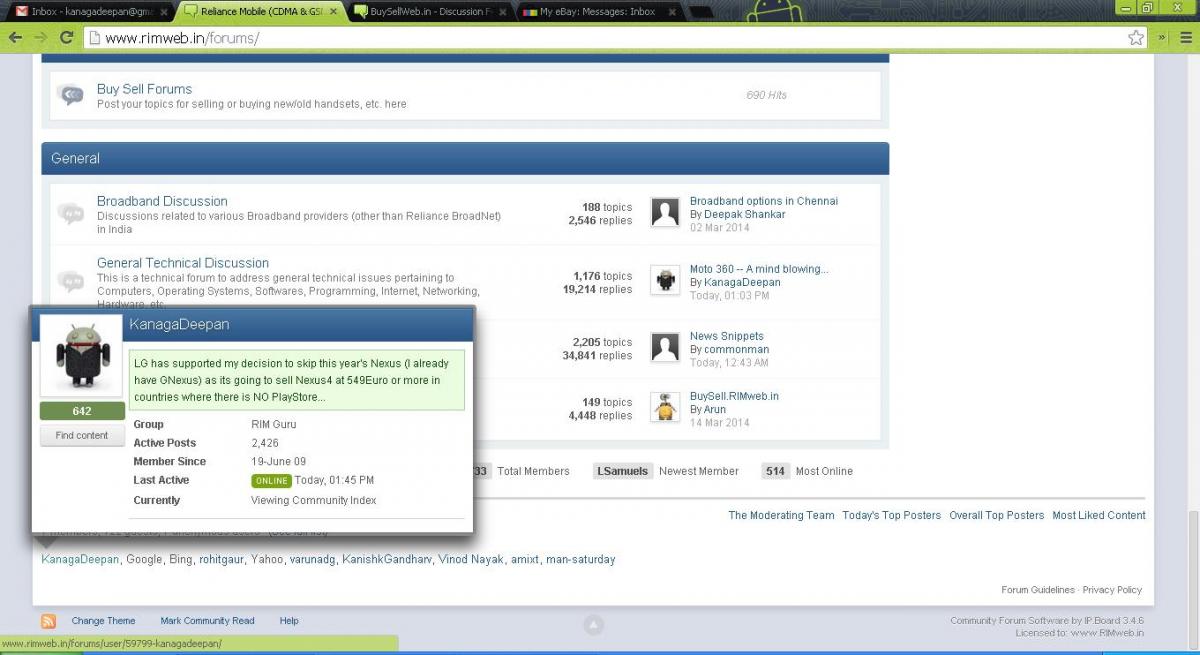Screen dimensions: 1200x655
Task: Open Vinod Nayak's profile link
Action: click(470, 559)
